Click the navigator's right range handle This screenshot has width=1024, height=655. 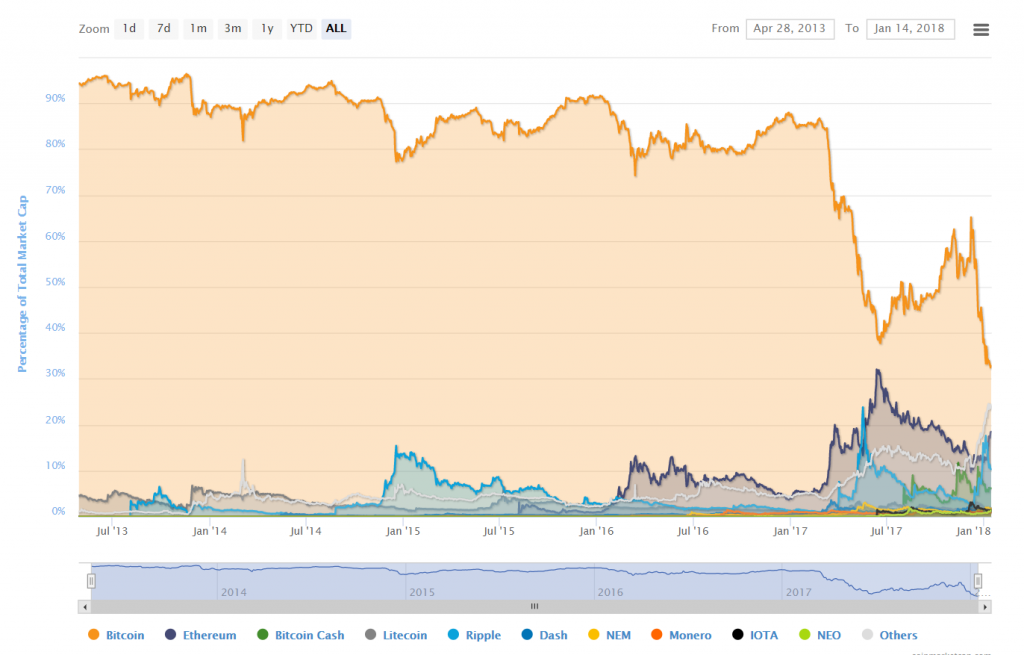tap(978, 581)
